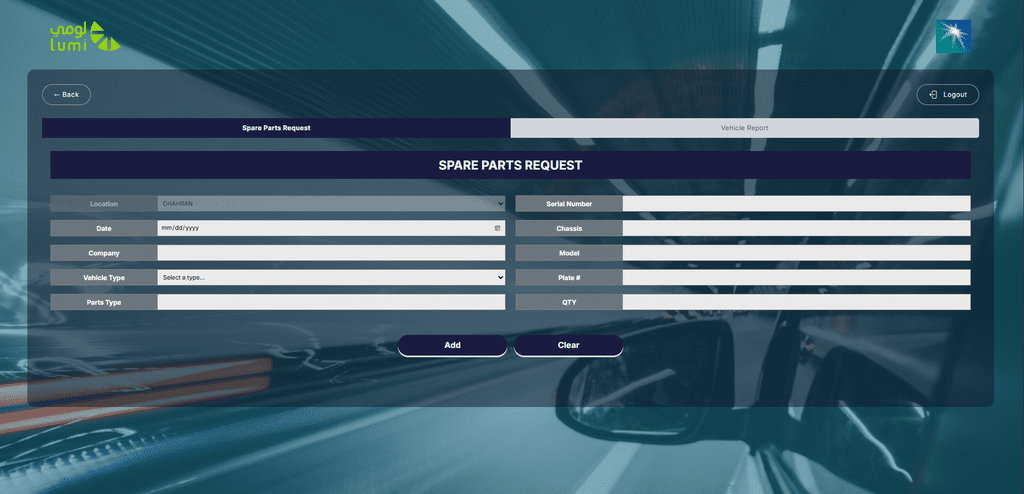This screenshot has height=494, width=1024.
Task: Expand the Location dropdown showing DHAHRAN
Action: pos(331,204)
